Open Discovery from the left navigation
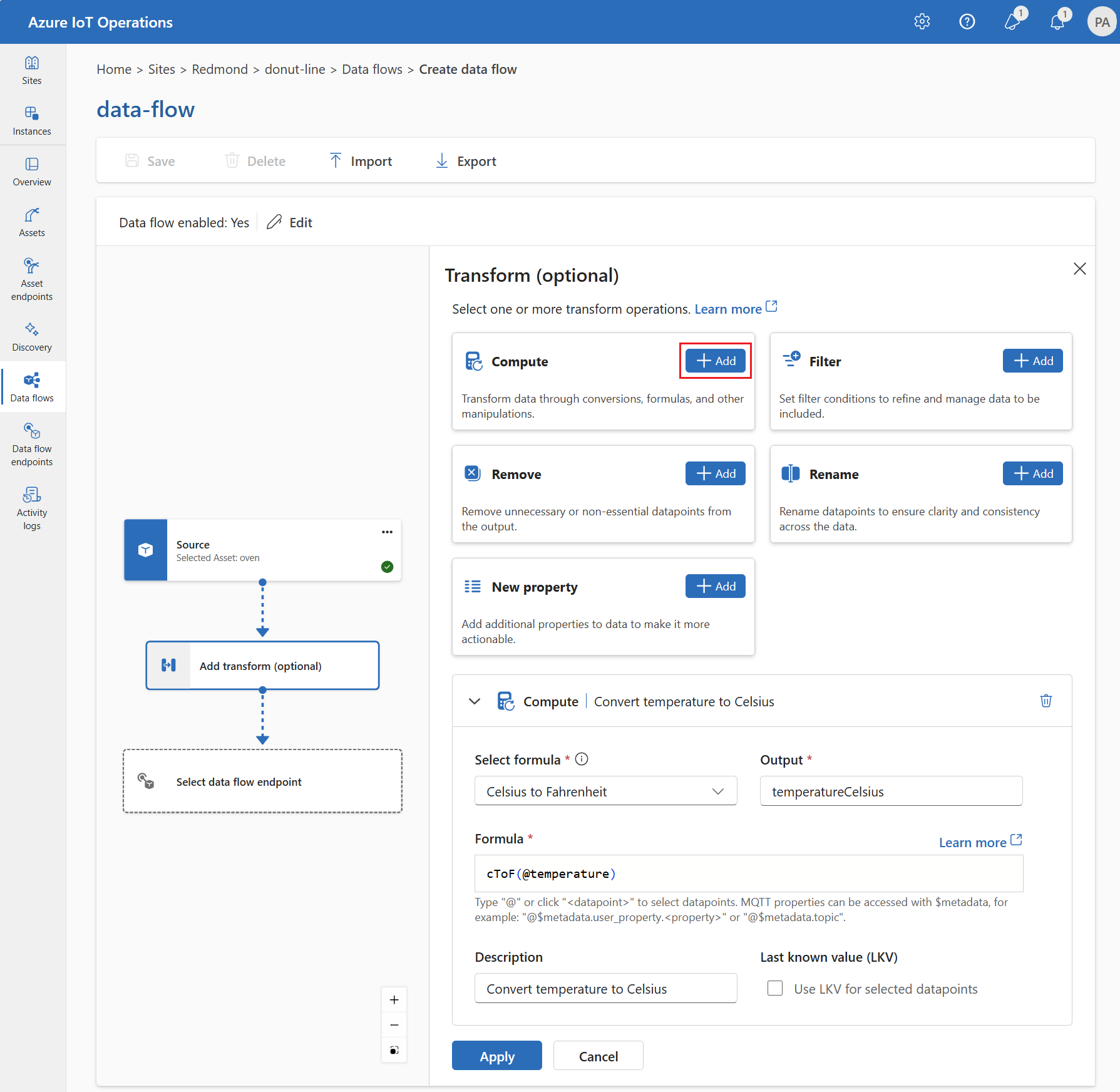This screenshot has height=1092, width=1120. [x=32, y=337]
